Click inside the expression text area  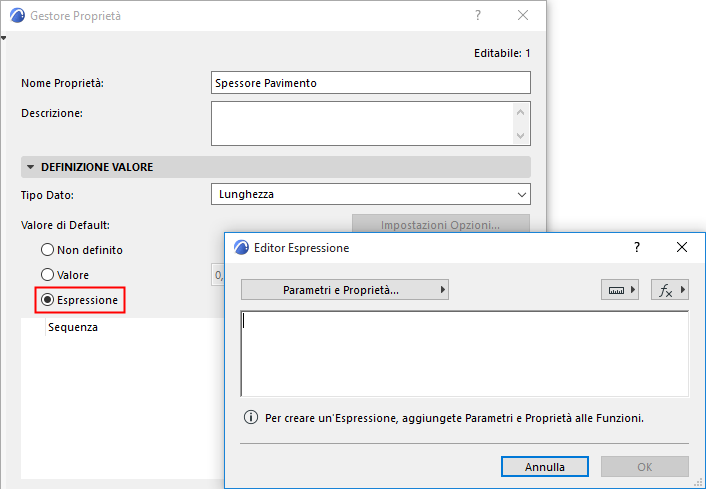point(464,354)
